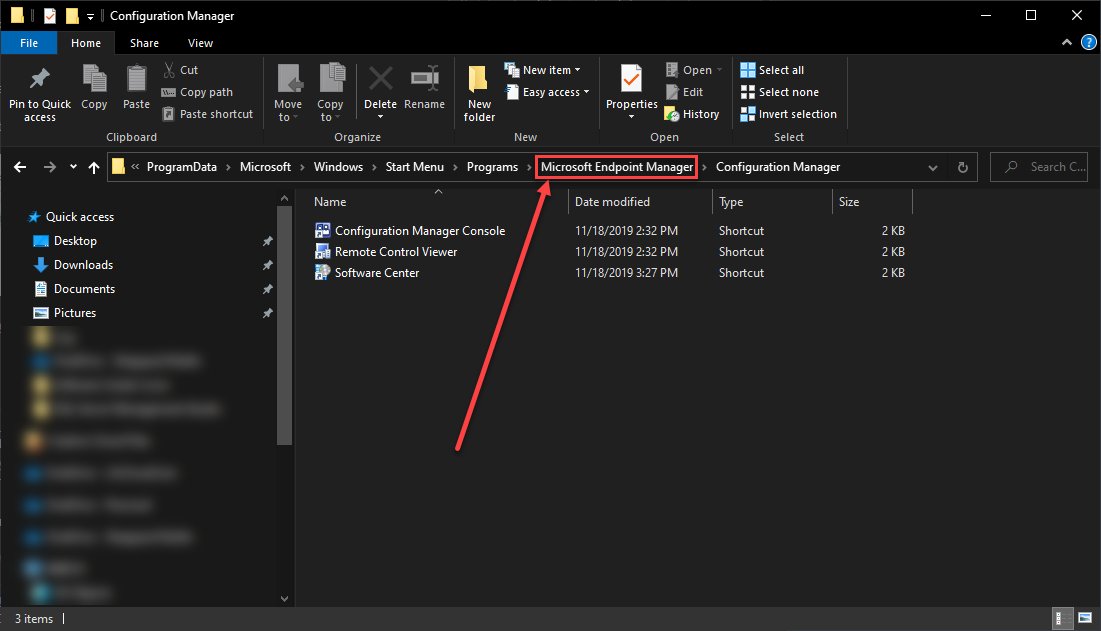
Task: Click the Paste icon
Action: coord(136,88)
